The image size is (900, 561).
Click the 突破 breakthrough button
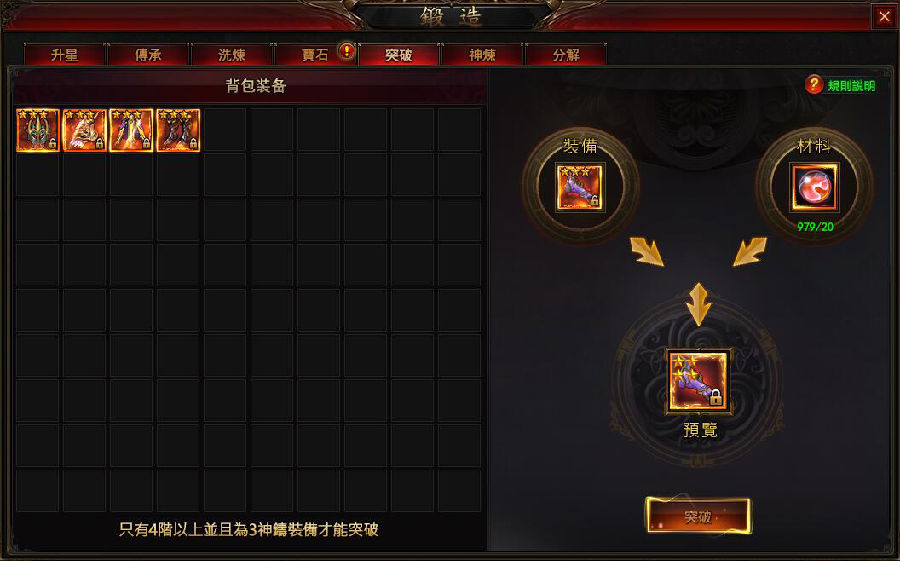tap(698, 516)
